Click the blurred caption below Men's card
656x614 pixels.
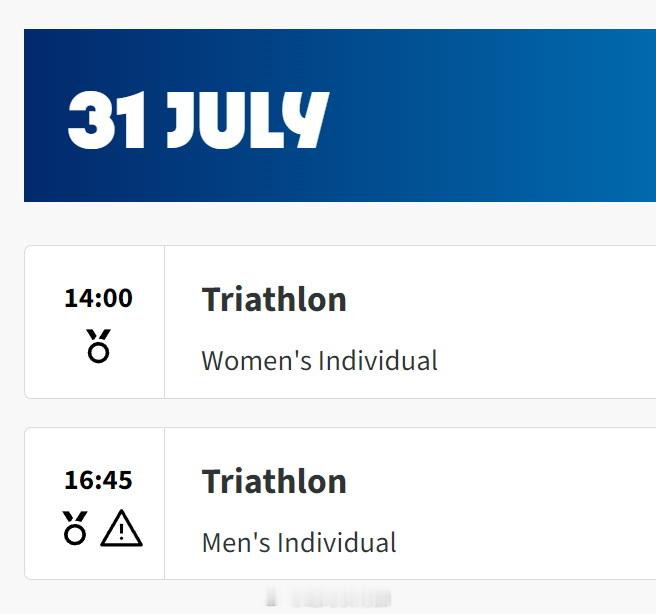(328, 599)
